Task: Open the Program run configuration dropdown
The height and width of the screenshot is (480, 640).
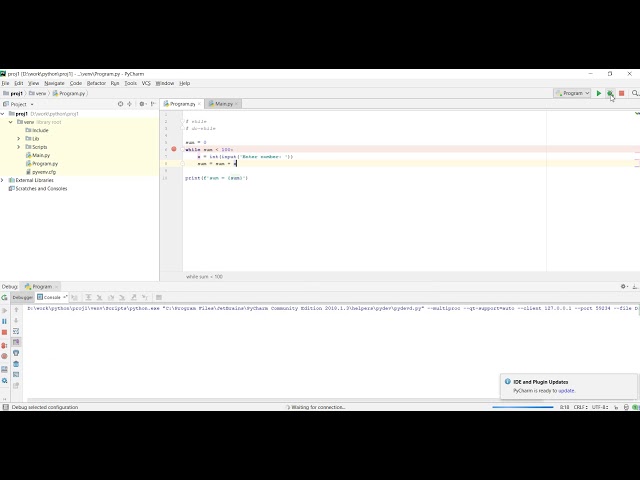Action: point(572,93)
